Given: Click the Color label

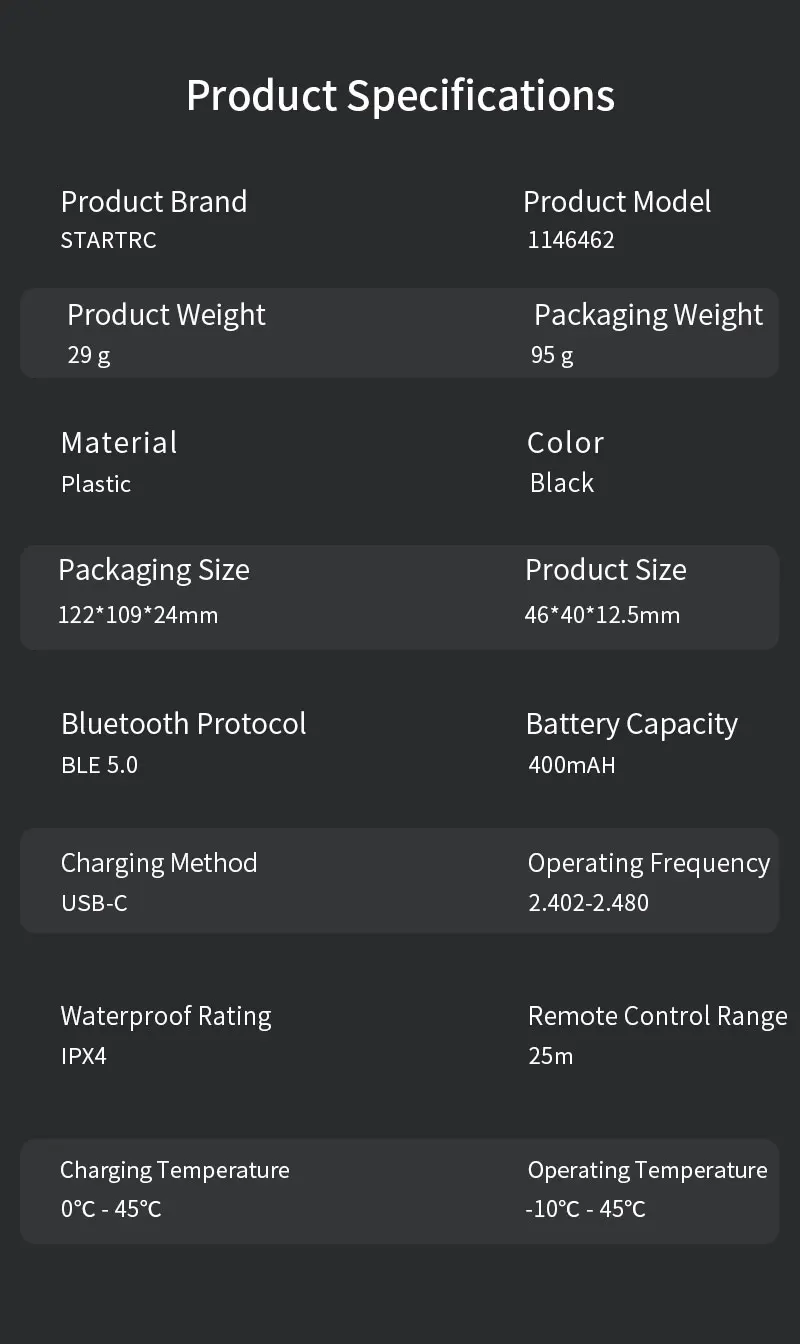Looking at the screenshot, I should (566, 442).
